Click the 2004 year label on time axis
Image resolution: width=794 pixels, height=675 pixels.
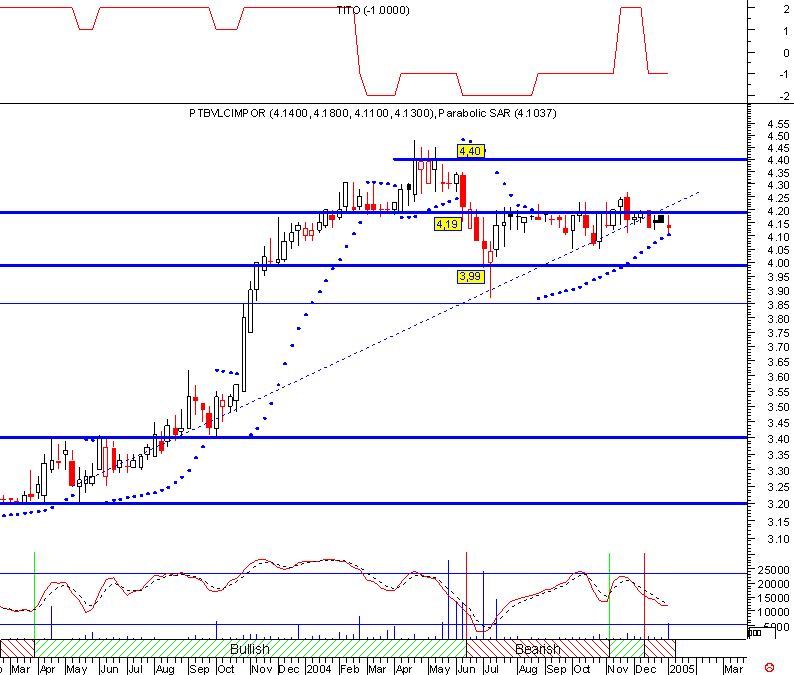point(319,669)
